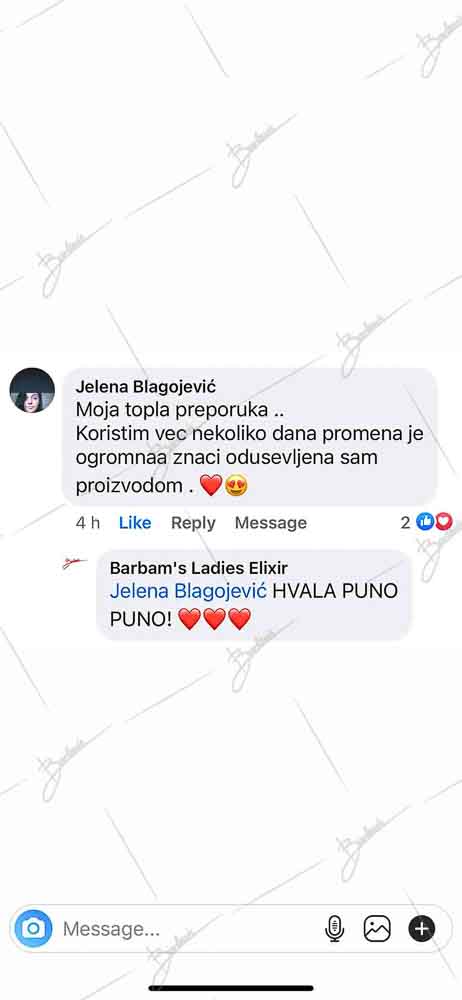Click the 4 h comment timestamp
Screen dimensions: 462x1000
(x=88, y=523)
